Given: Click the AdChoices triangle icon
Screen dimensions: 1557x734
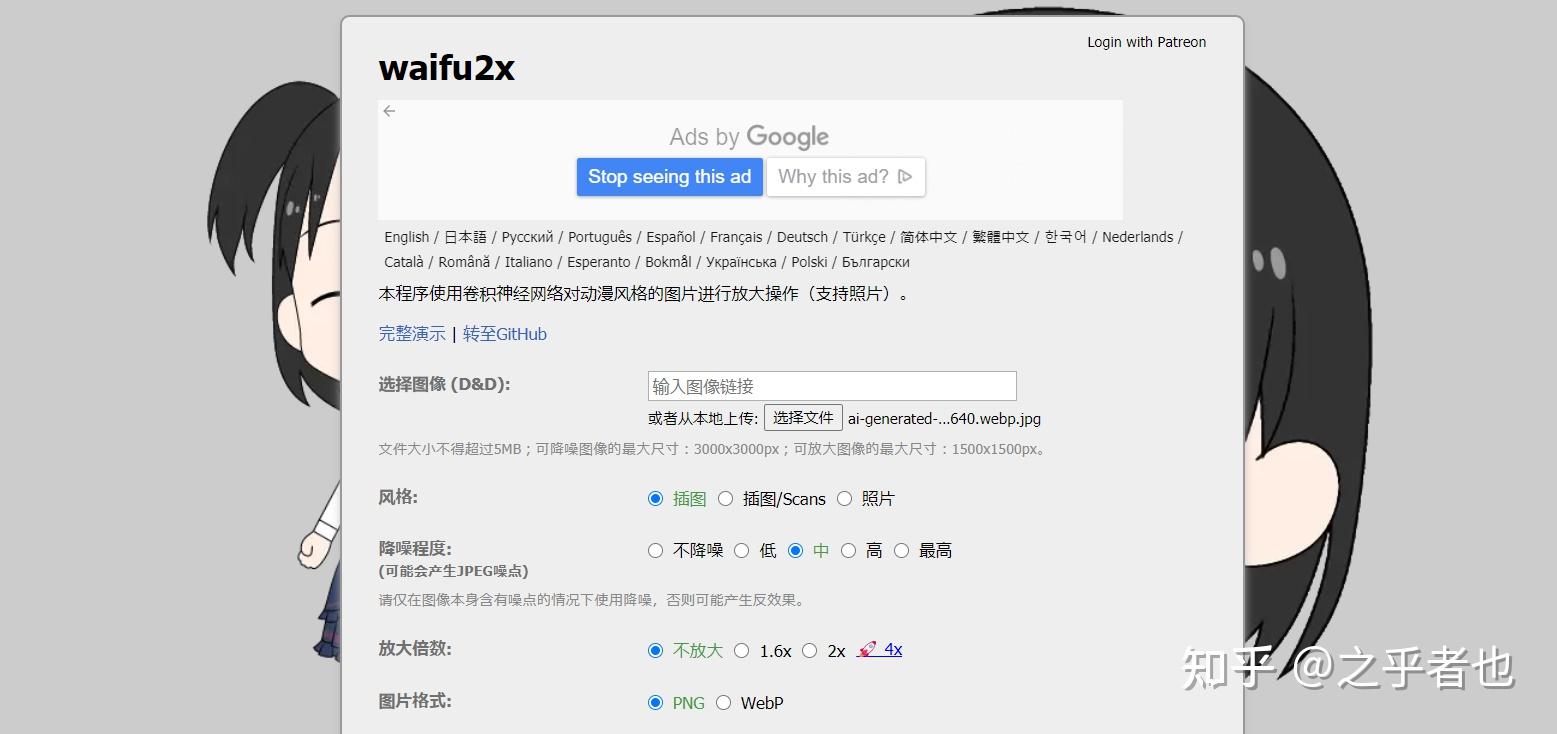Looking at the screenshot, I should (905, 177).
